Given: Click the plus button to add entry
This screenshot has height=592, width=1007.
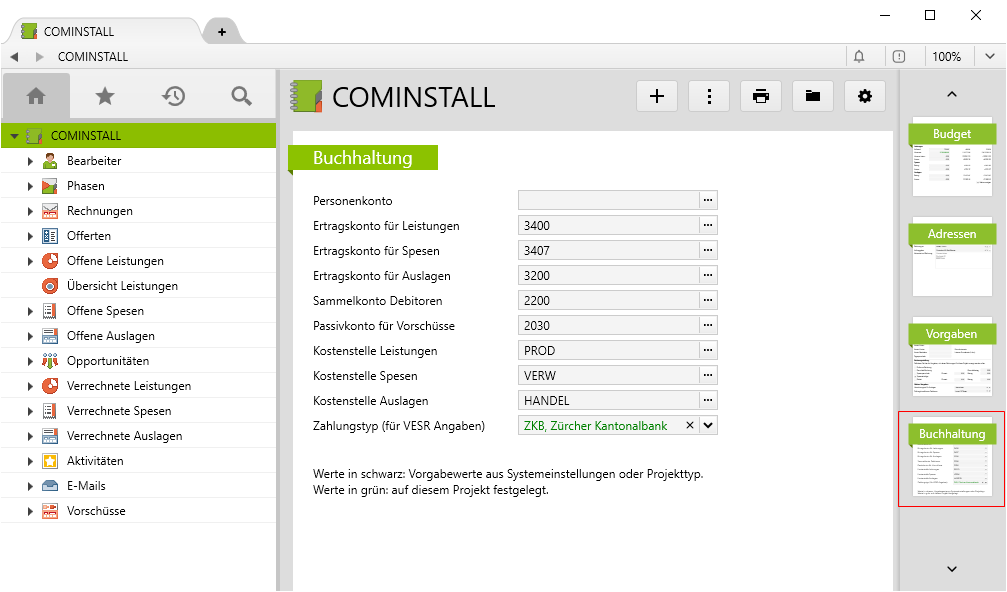Looking at the screenshot, I should pyautogui.click(x=657, y=96).
